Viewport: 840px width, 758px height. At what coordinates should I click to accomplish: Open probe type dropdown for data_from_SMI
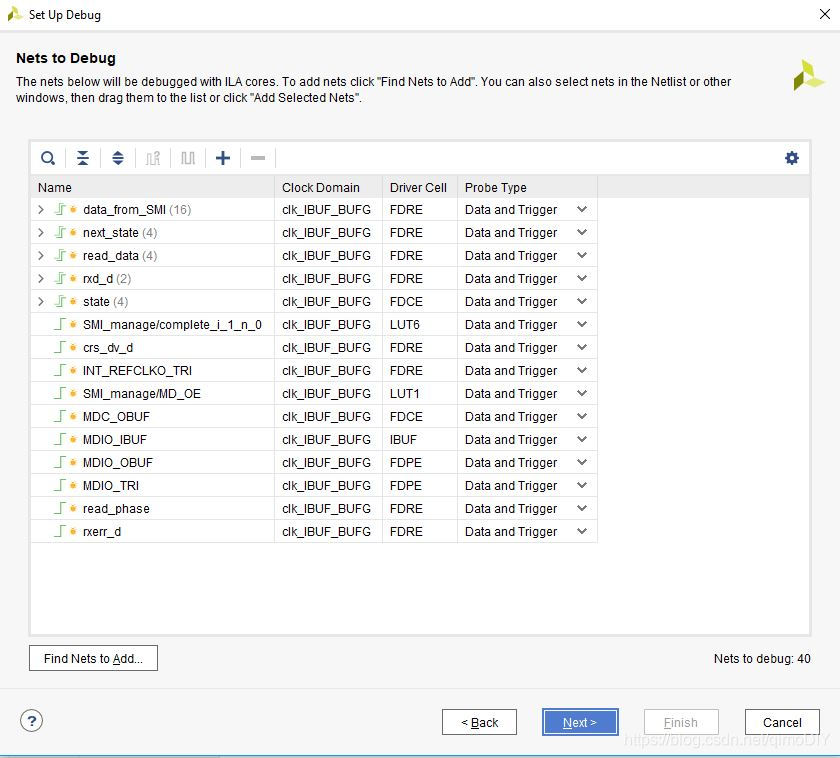(582, 209)
